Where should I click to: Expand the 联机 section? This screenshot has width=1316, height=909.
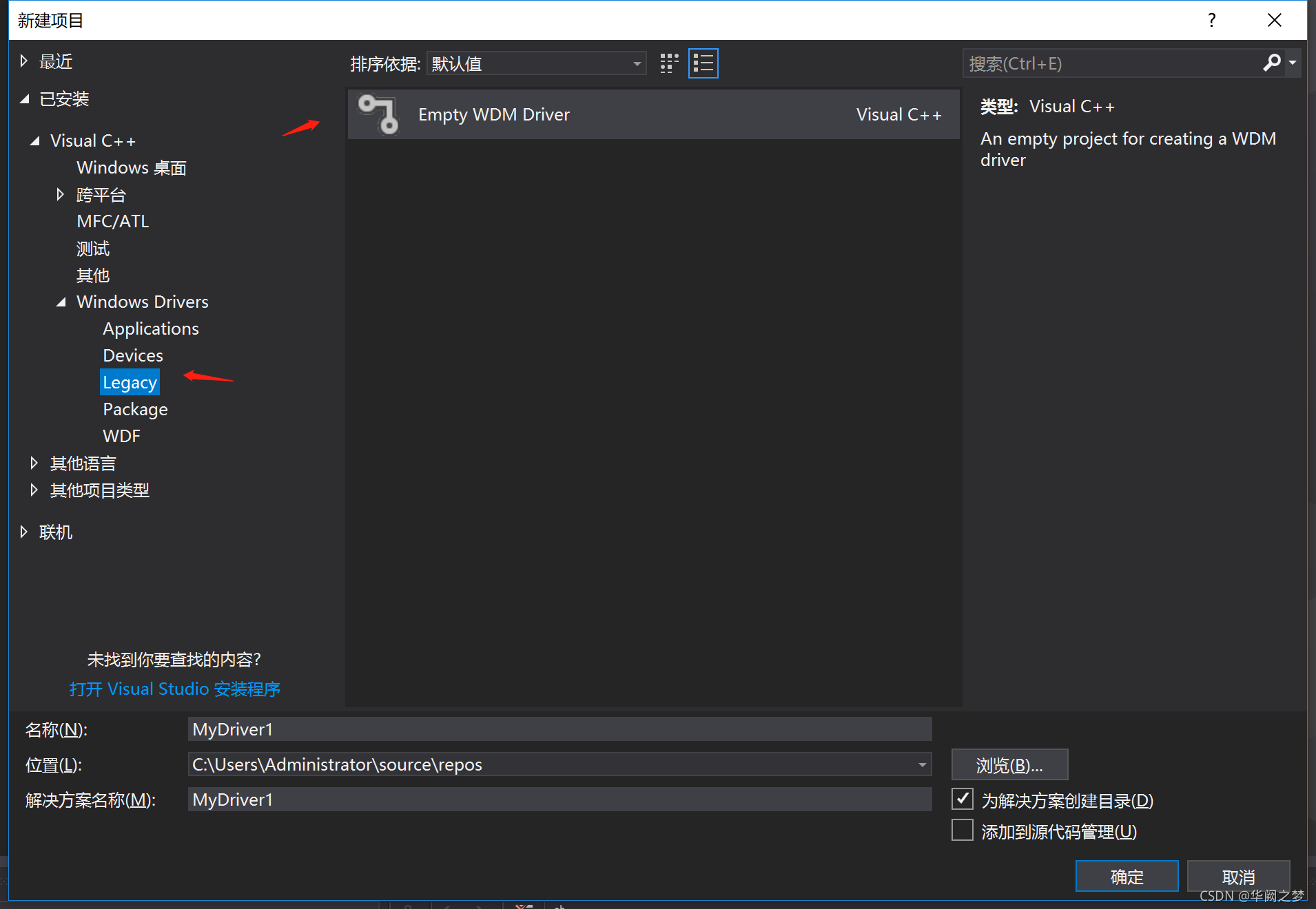24,532
